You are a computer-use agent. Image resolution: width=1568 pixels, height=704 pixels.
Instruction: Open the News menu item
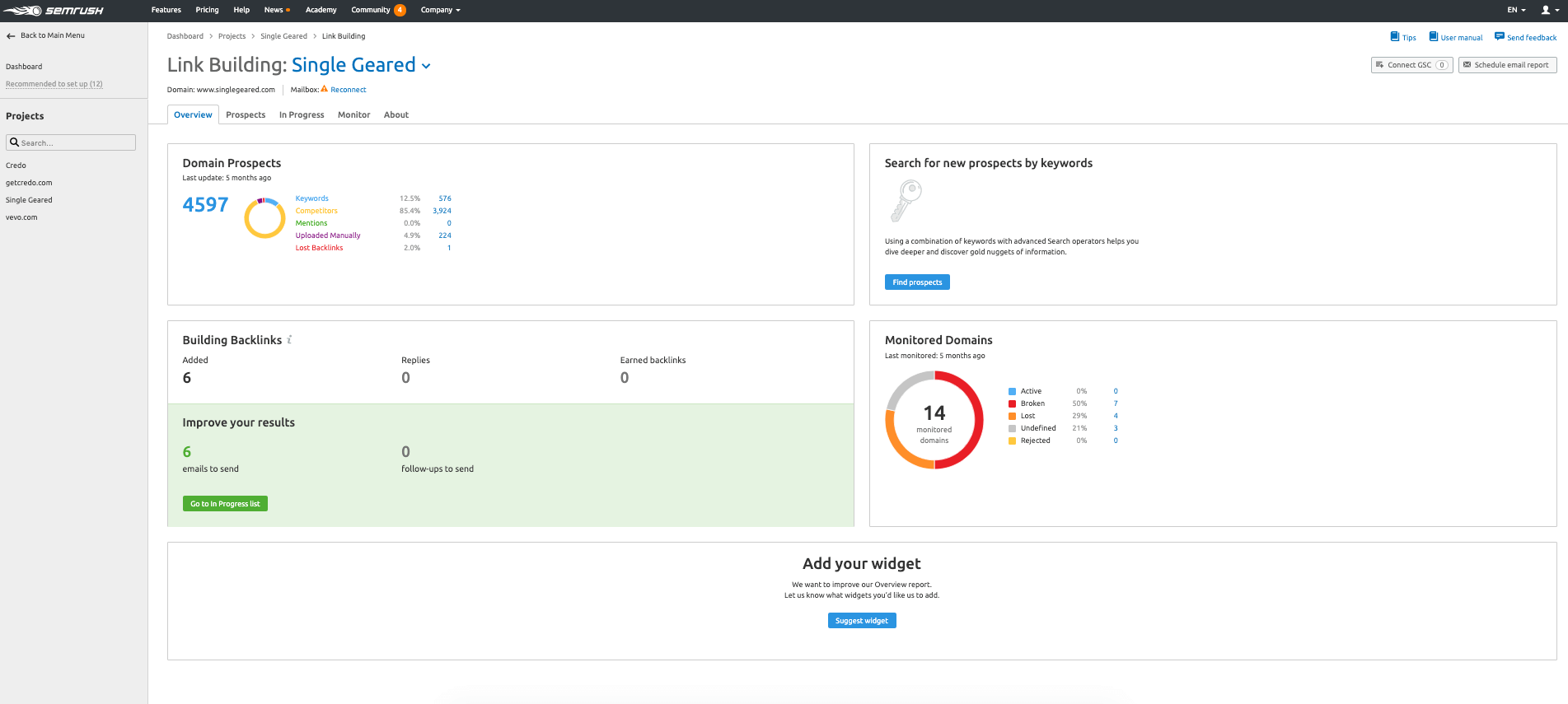274,10
